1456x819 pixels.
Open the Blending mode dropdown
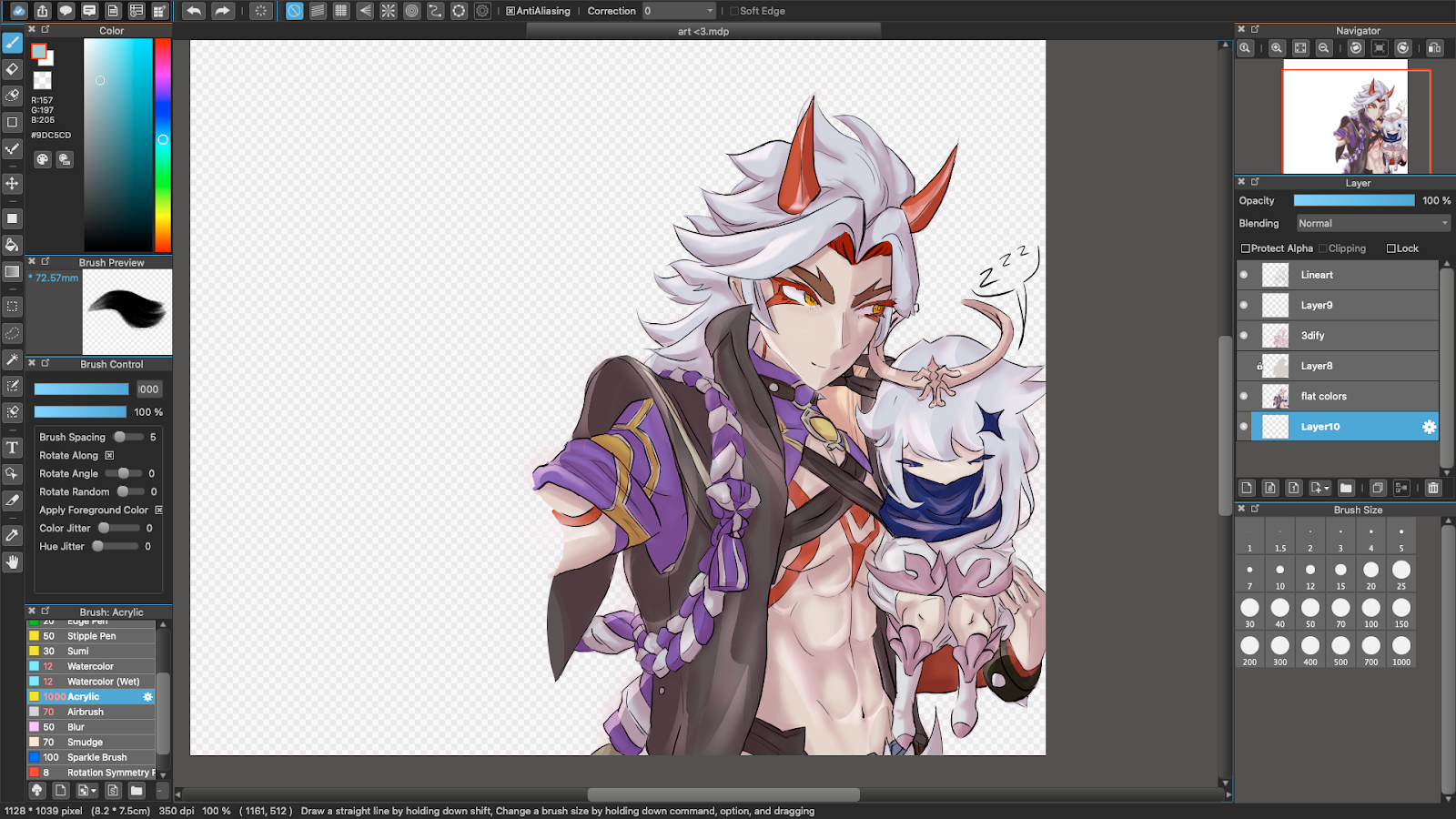(x=1372, y=223)
